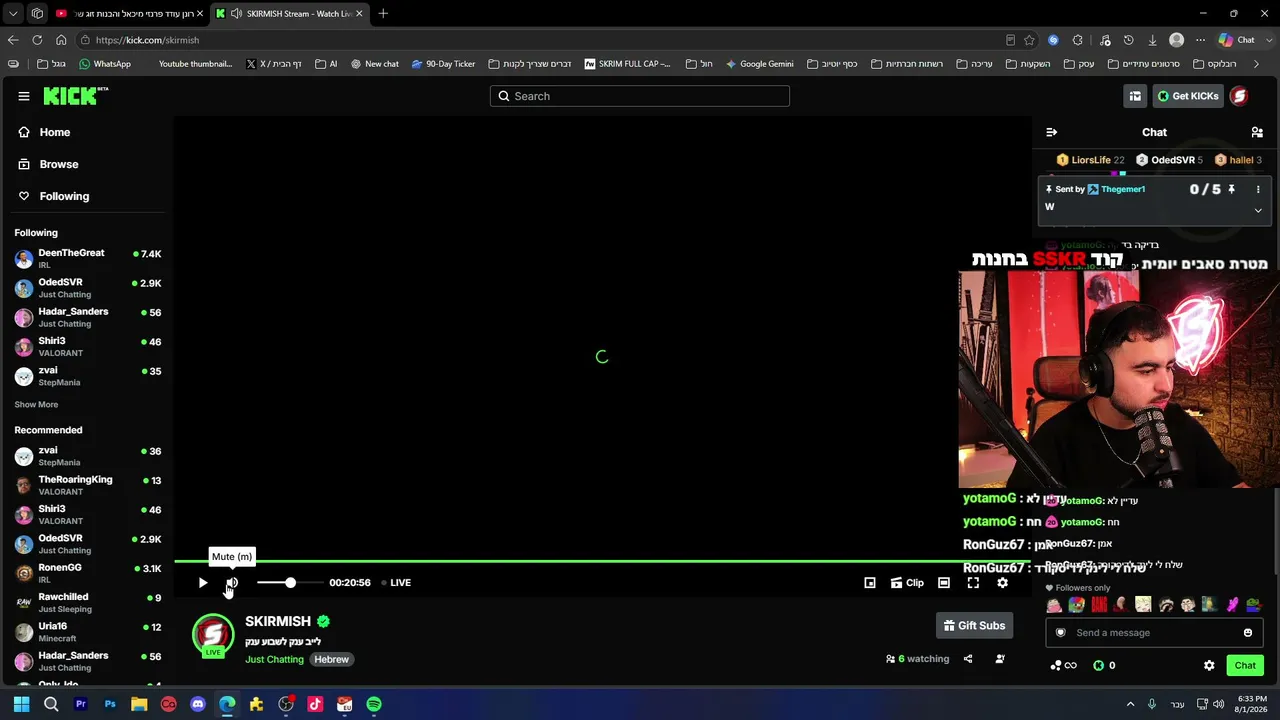Open Spotify from the taskbar
1280x720 pixels.
pos(374,704)
